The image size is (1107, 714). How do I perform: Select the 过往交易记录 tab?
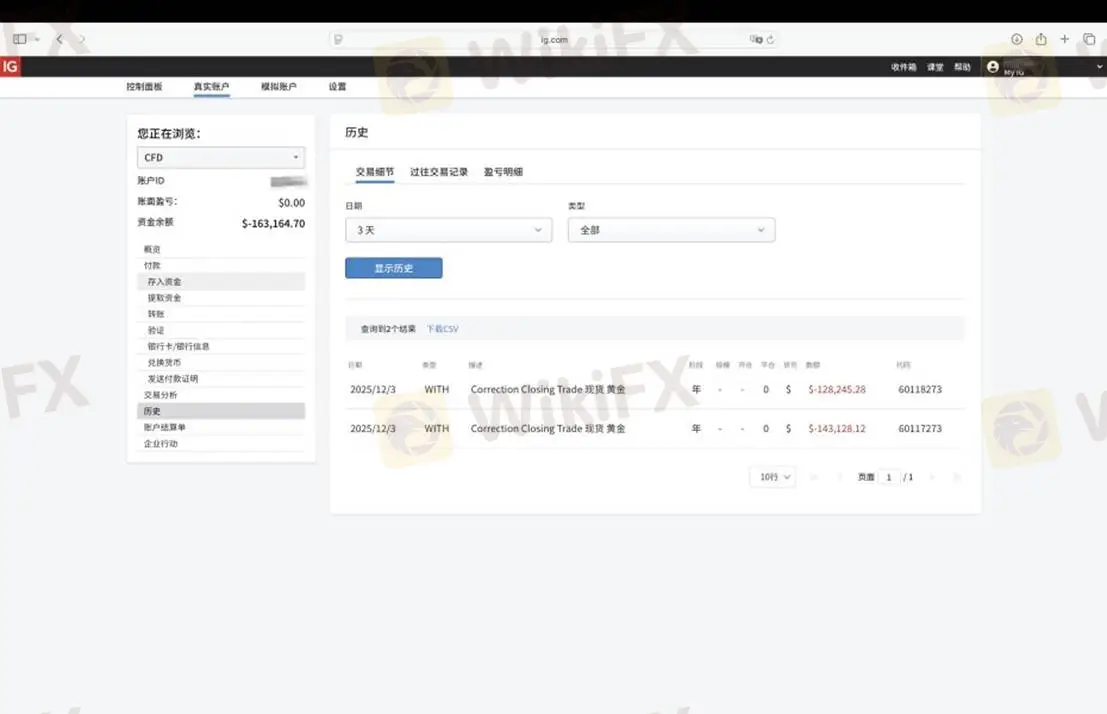click(x=439, y=172)
